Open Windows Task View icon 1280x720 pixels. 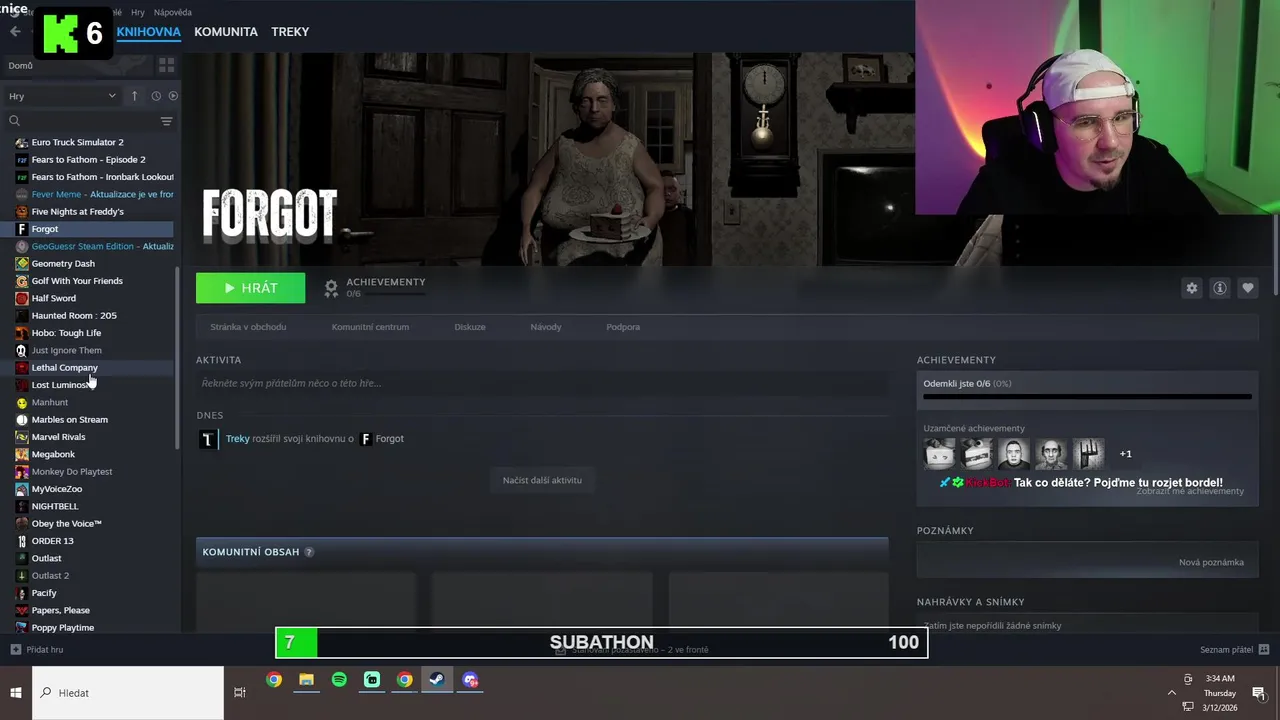[x=239, y=693]
